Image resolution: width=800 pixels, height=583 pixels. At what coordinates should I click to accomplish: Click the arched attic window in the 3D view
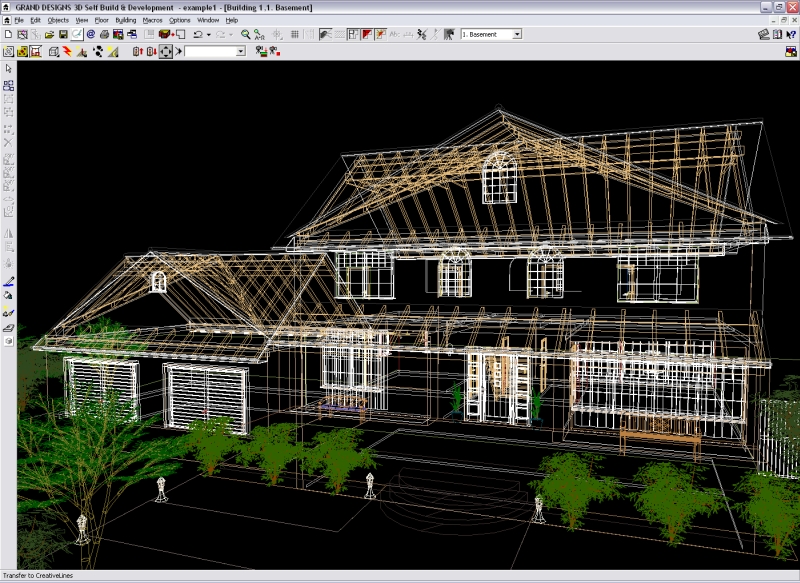coord(498,177)
